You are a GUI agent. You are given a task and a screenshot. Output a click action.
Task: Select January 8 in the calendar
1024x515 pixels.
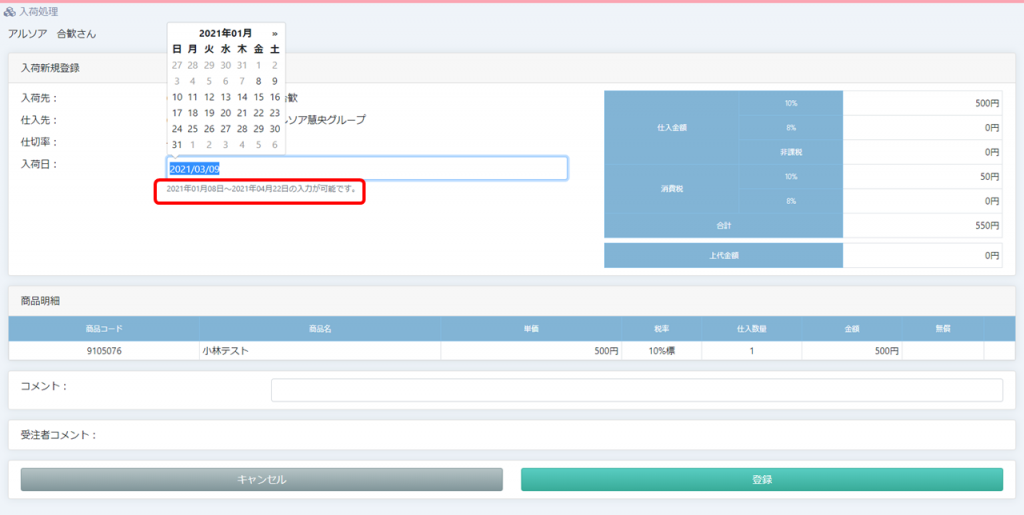click(x=258, y=81)
